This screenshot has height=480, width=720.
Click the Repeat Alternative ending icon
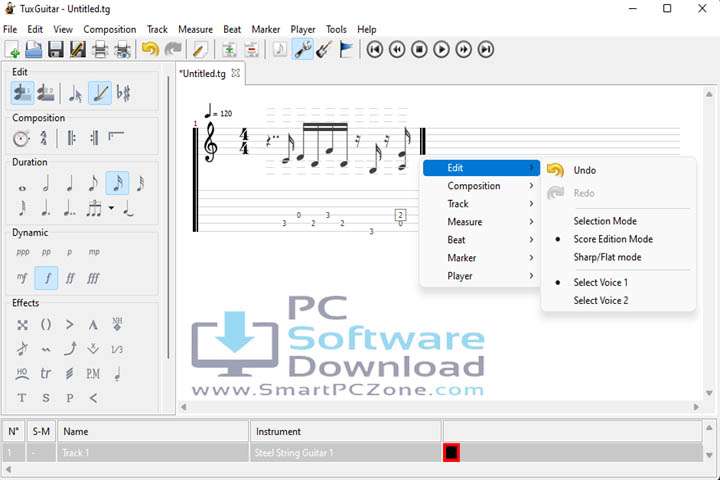coord(116,136)
